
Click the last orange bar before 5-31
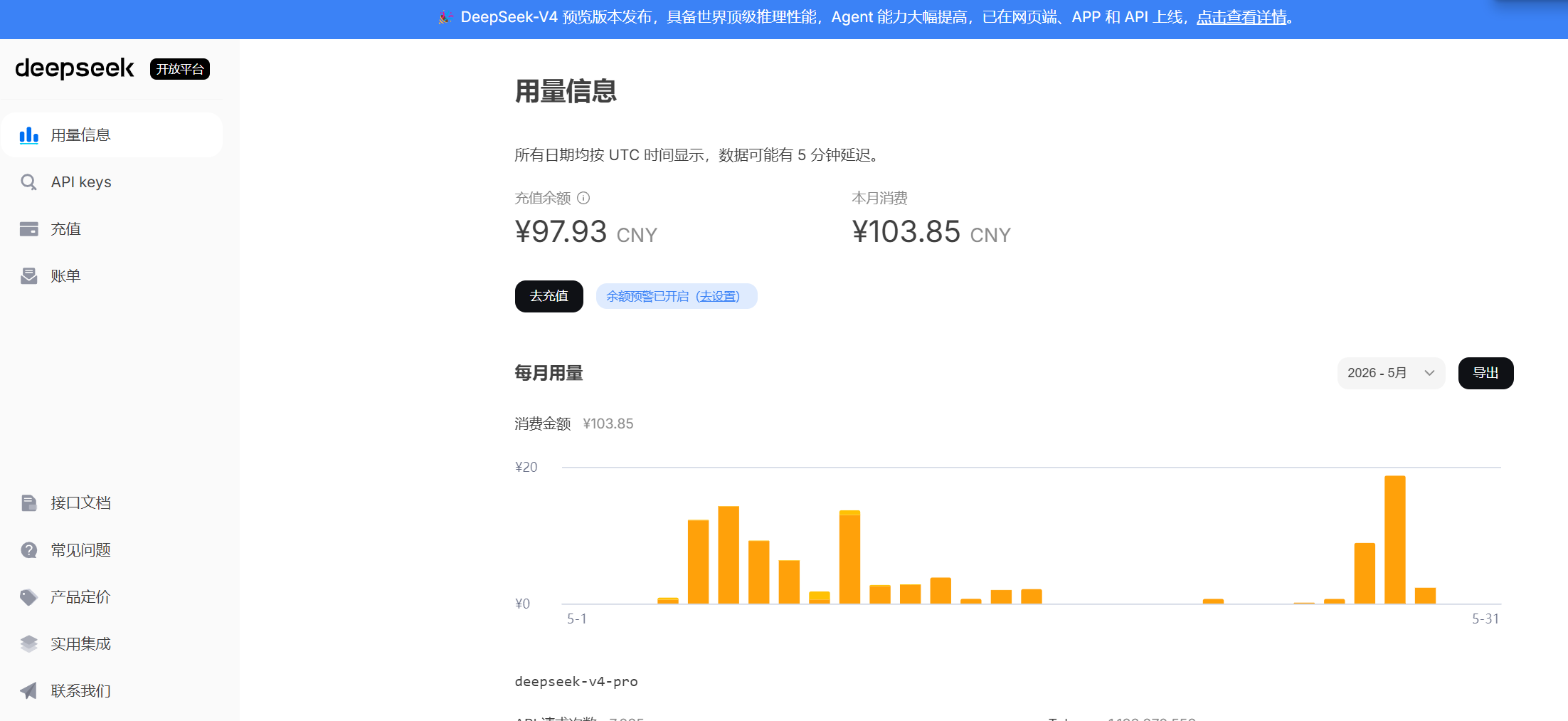point(1425,596)
